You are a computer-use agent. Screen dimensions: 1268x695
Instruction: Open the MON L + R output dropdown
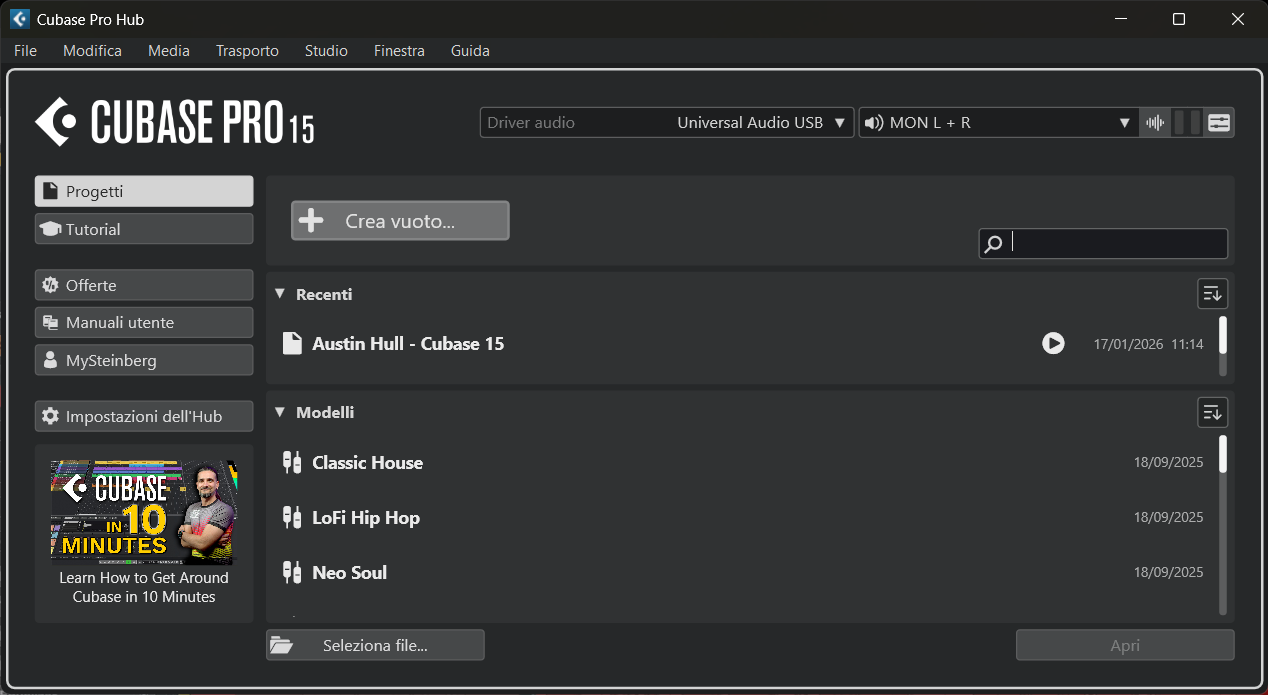point(997,123)
